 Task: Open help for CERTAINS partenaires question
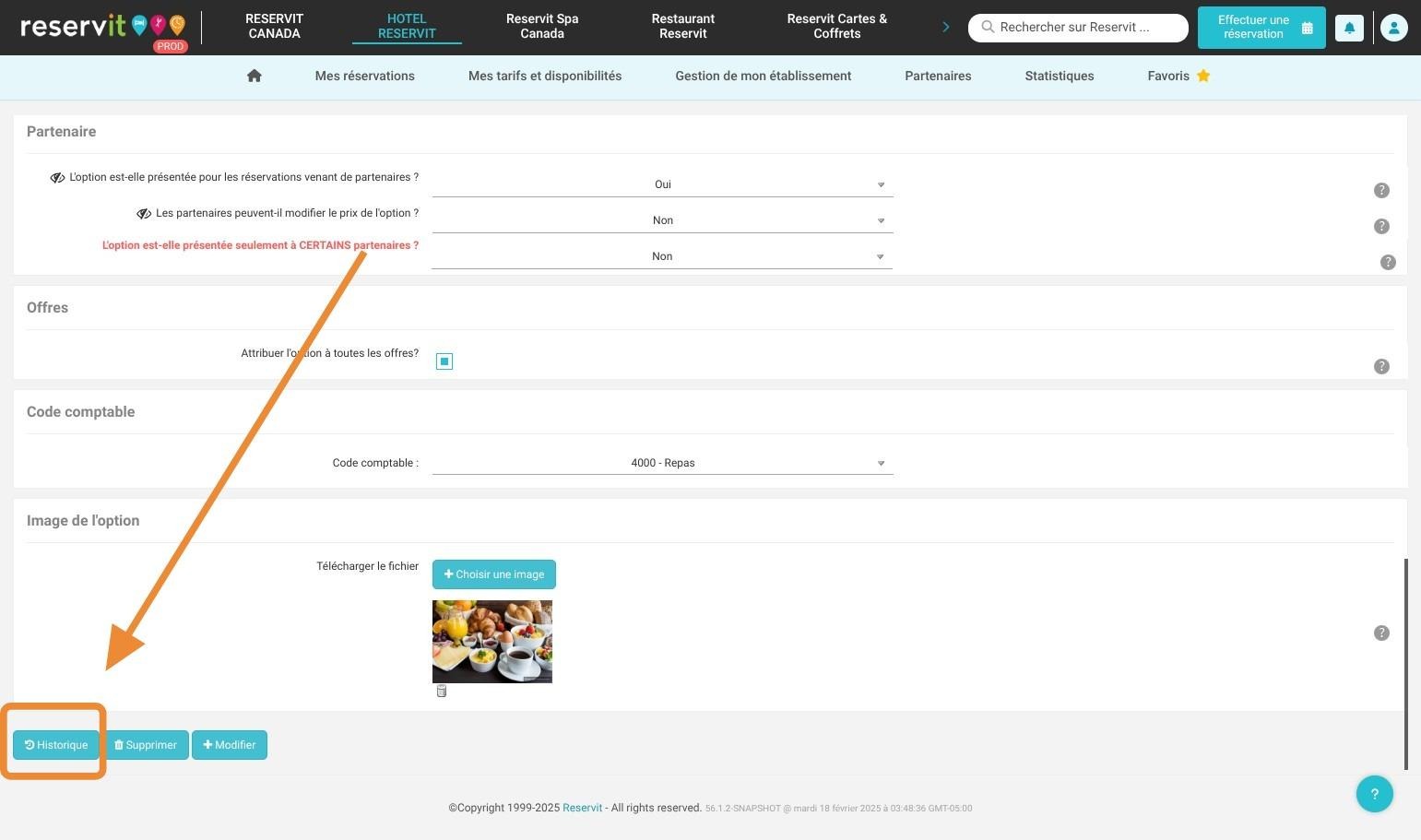1388,262
